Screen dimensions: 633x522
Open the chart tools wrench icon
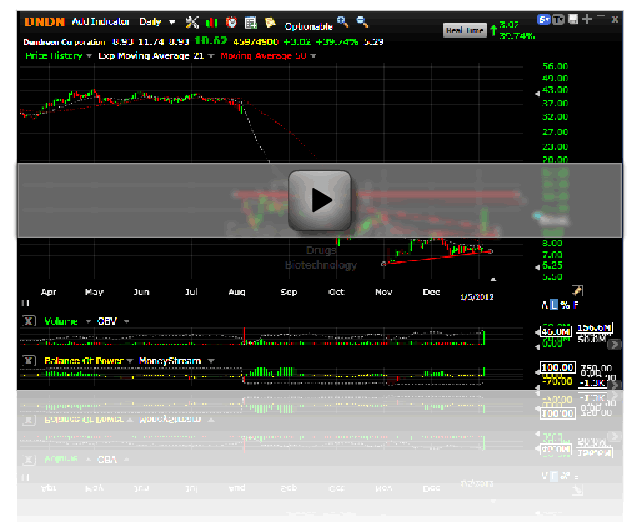pos(192,22)
